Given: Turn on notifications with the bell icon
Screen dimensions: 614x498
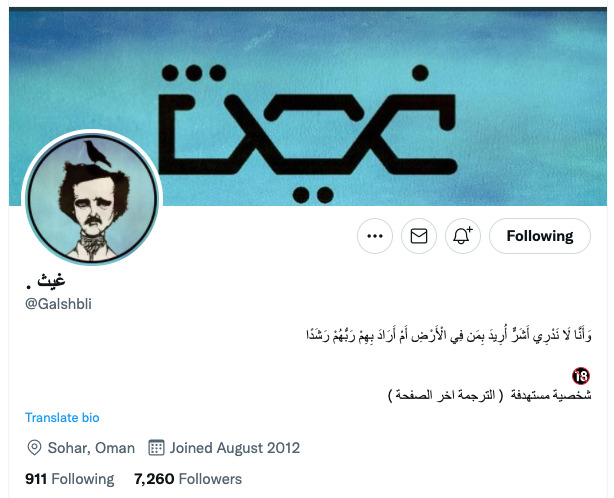Looking at the screenshot, I should [462, 236].
